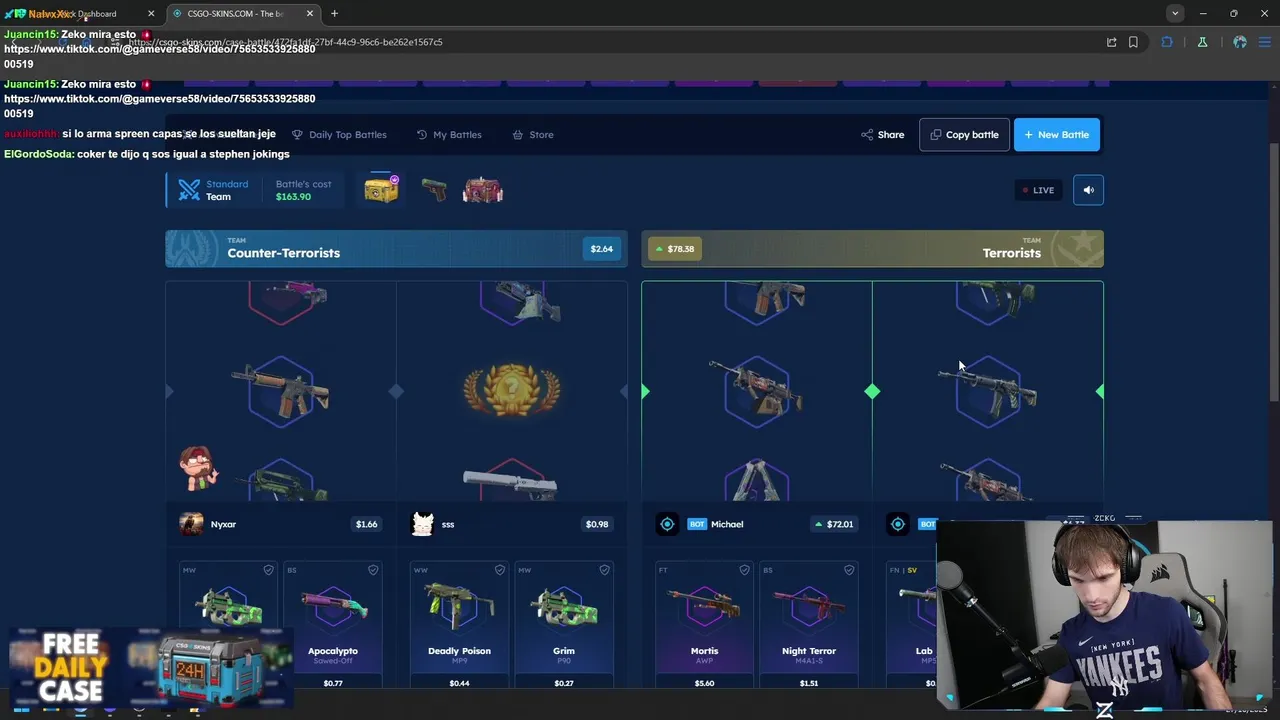Image resolution: width=1280 pixels, height=720 pixels.
Task: Click the crossed-swords Standard Team icon
Action: 189,190
